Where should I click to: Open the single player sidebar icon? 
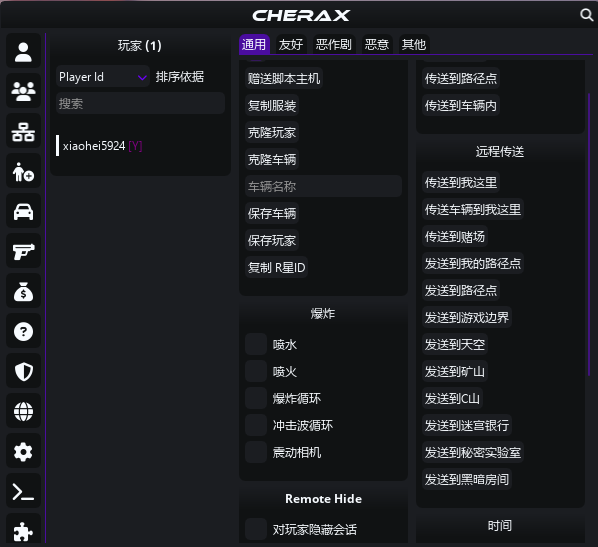coord(23,52)
